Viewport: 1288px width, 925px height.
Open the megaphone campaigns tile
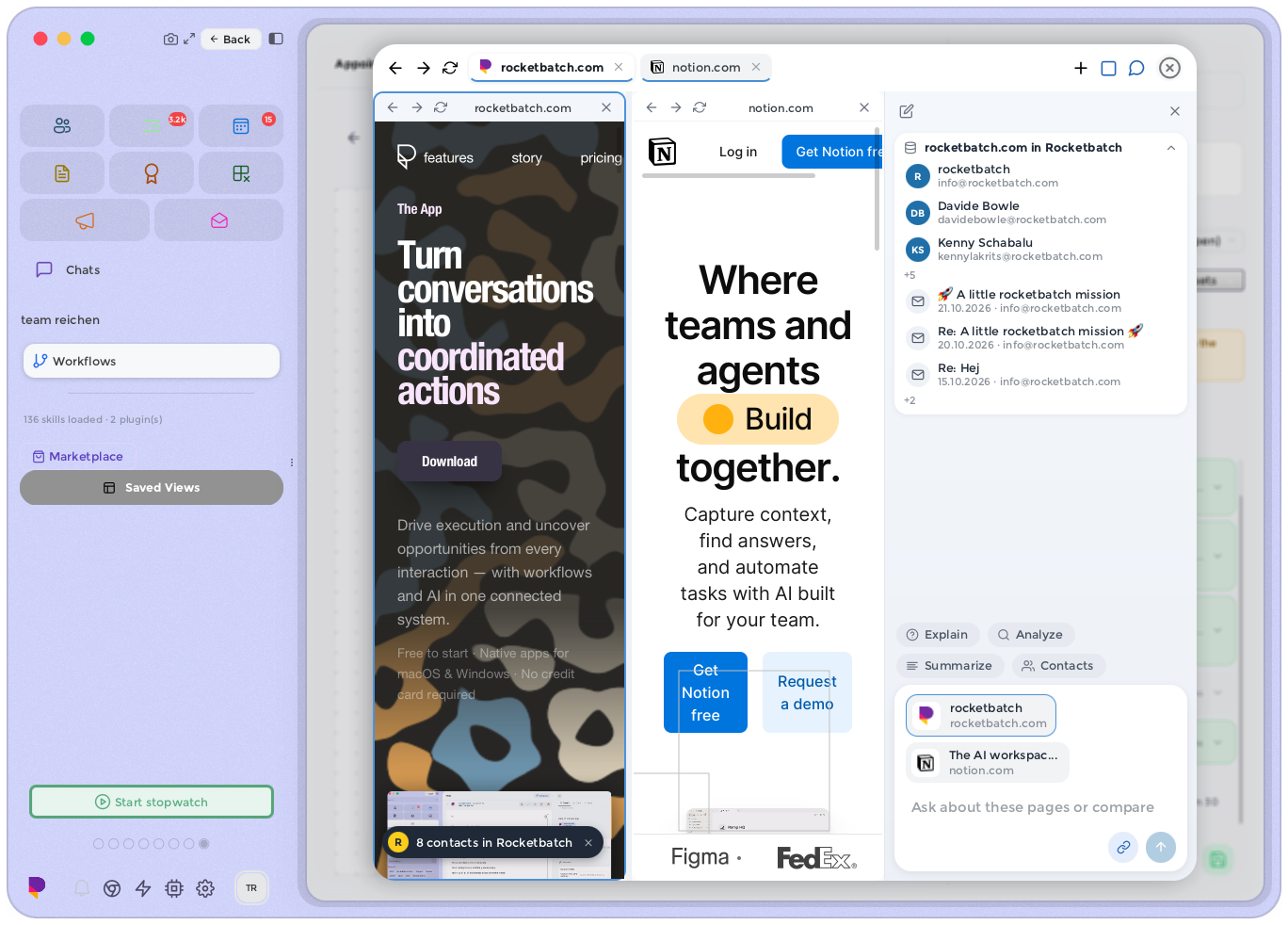click(85, 220)
